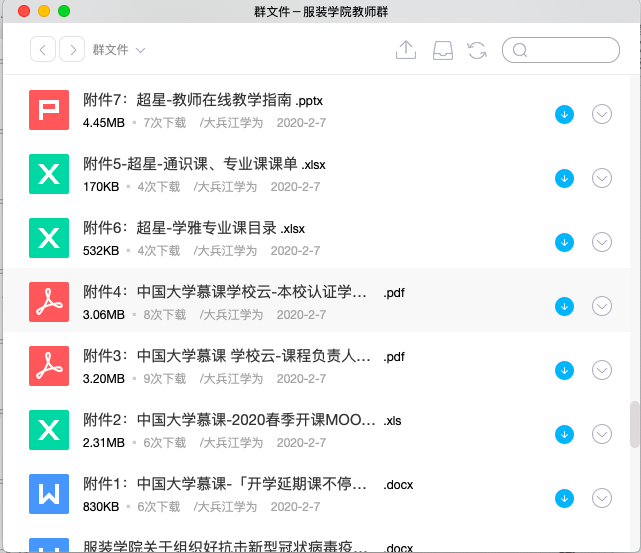Go forward with the right arrow button
This screenshot has height=553, width=641.
(72, 50)
